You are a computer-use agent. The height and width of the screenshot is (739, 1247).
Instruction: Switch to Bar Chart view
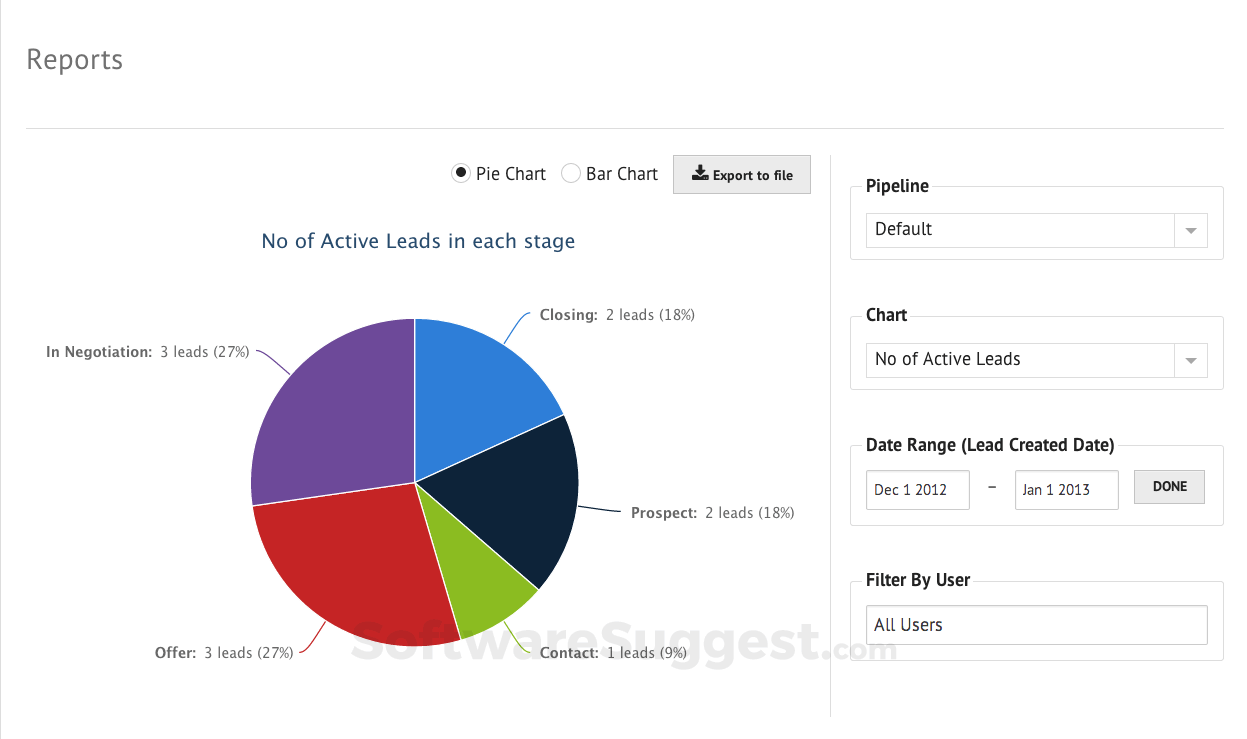point(571,172)
